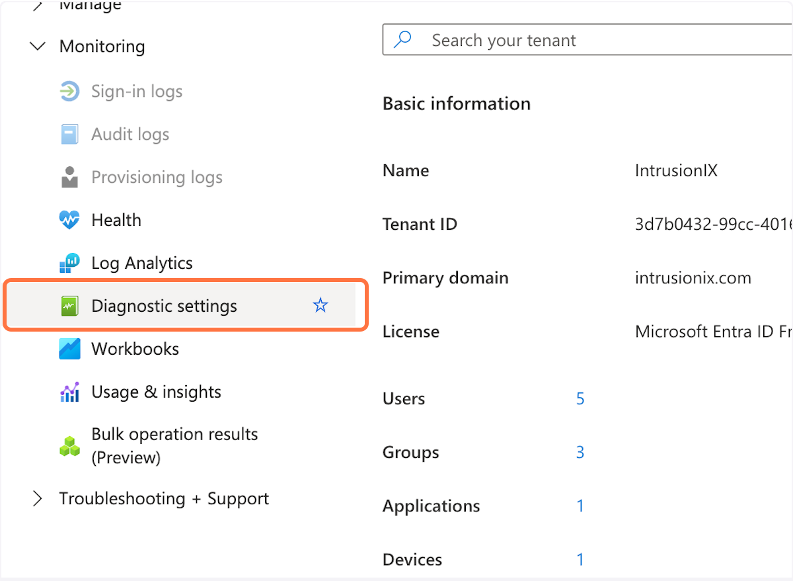The height and width of the screenshot is (581, 793).
Task: Open the Users count link
Action: (580, 399)
